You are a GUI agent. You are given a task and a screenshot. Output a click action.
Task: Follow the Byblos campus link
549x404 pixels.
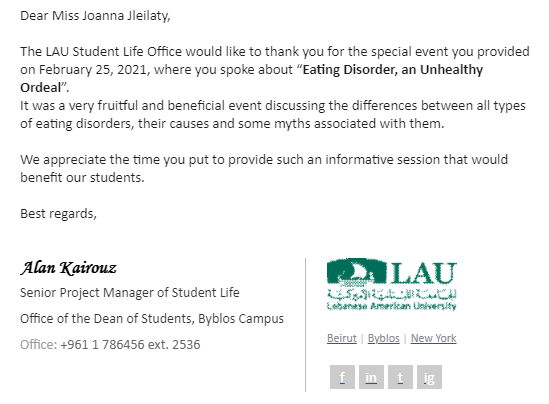384,338
